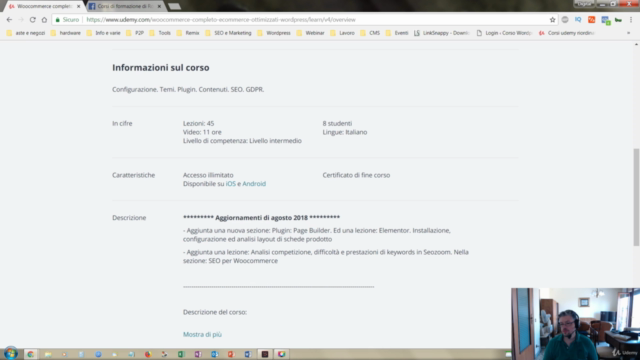640x360 pixels.
Task: Open the Windows Start menu
Action: click(x=11, y=353)
